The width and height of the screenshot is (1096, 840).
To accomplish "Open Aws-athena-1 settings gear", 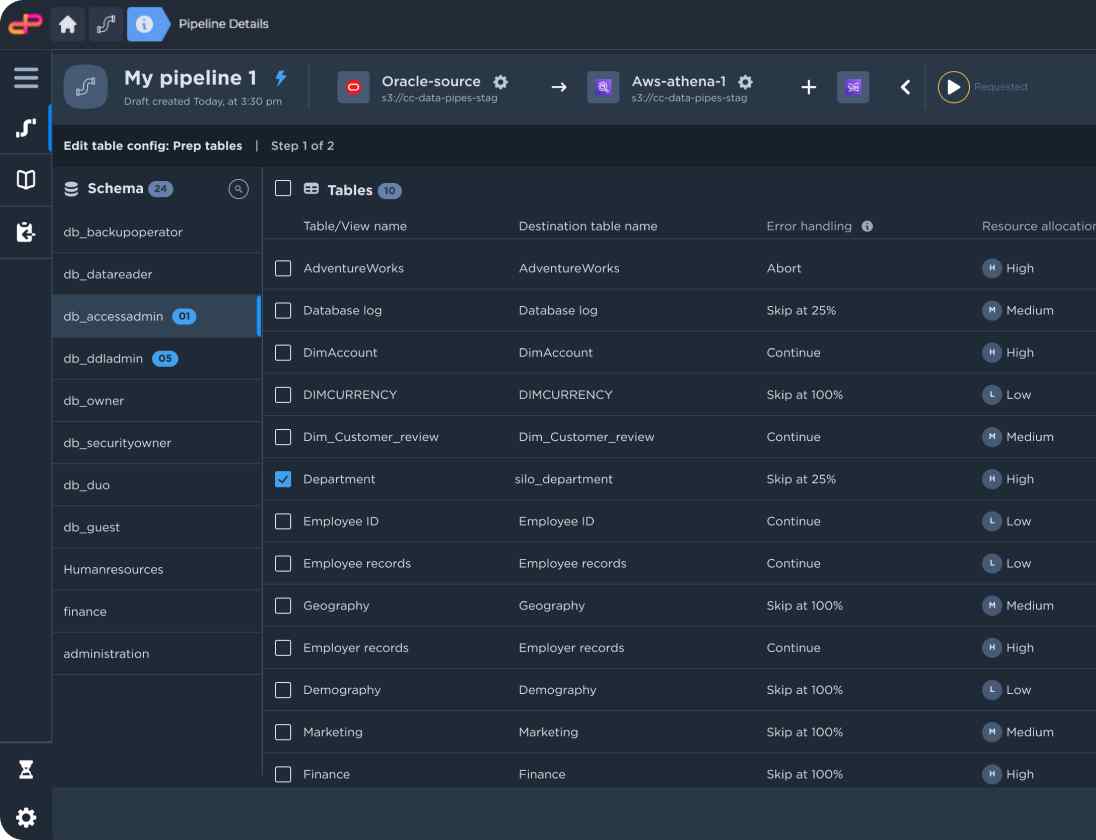I will point(746,82).
